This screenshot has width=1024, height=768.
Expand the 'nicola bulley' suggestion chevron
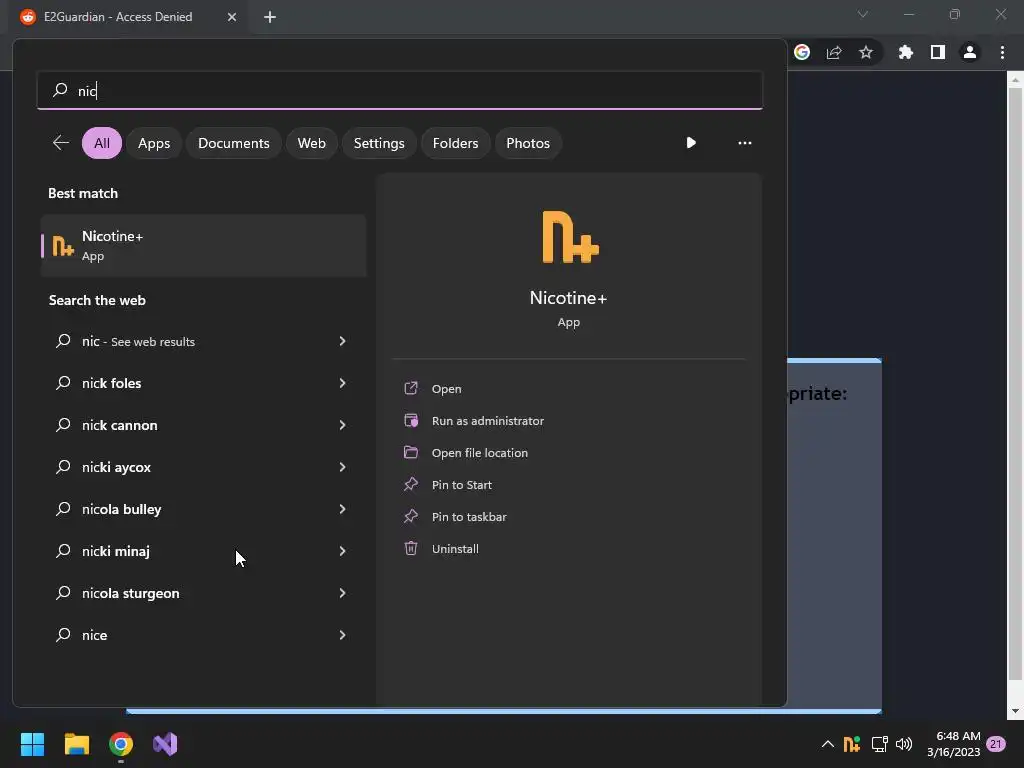(x=342, y=509)
